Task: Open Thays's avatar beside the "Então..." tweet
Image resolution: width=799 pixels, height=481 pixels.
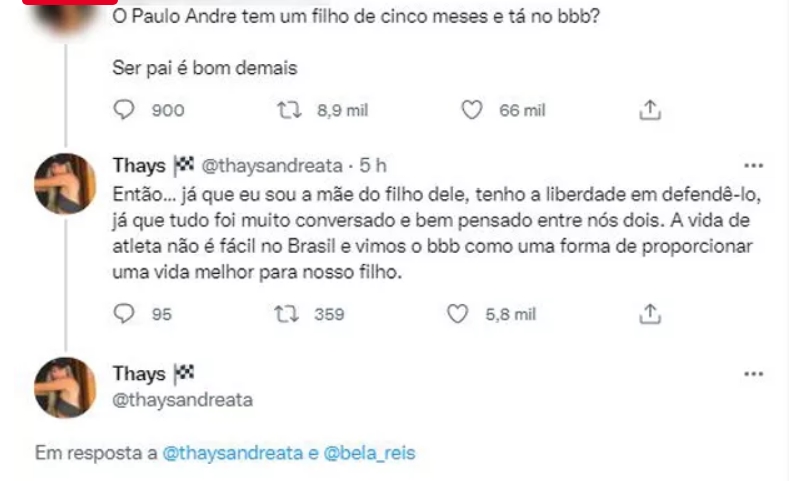Action: tap(66, 183)
